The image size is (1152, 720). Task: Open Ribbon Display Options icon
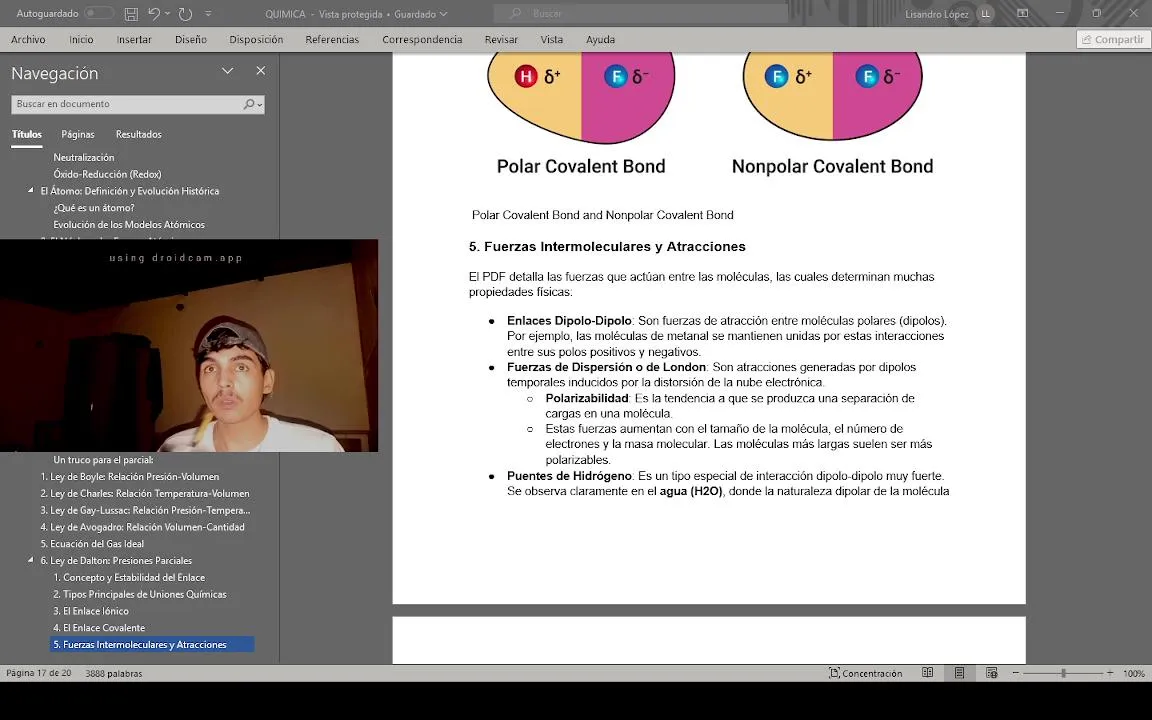[x=1023, y=13]
